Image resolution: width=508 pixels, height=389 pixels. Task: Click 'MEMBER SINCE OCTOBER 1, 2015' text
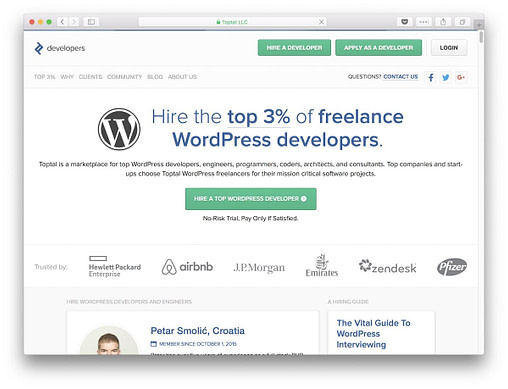click(198, 344)
